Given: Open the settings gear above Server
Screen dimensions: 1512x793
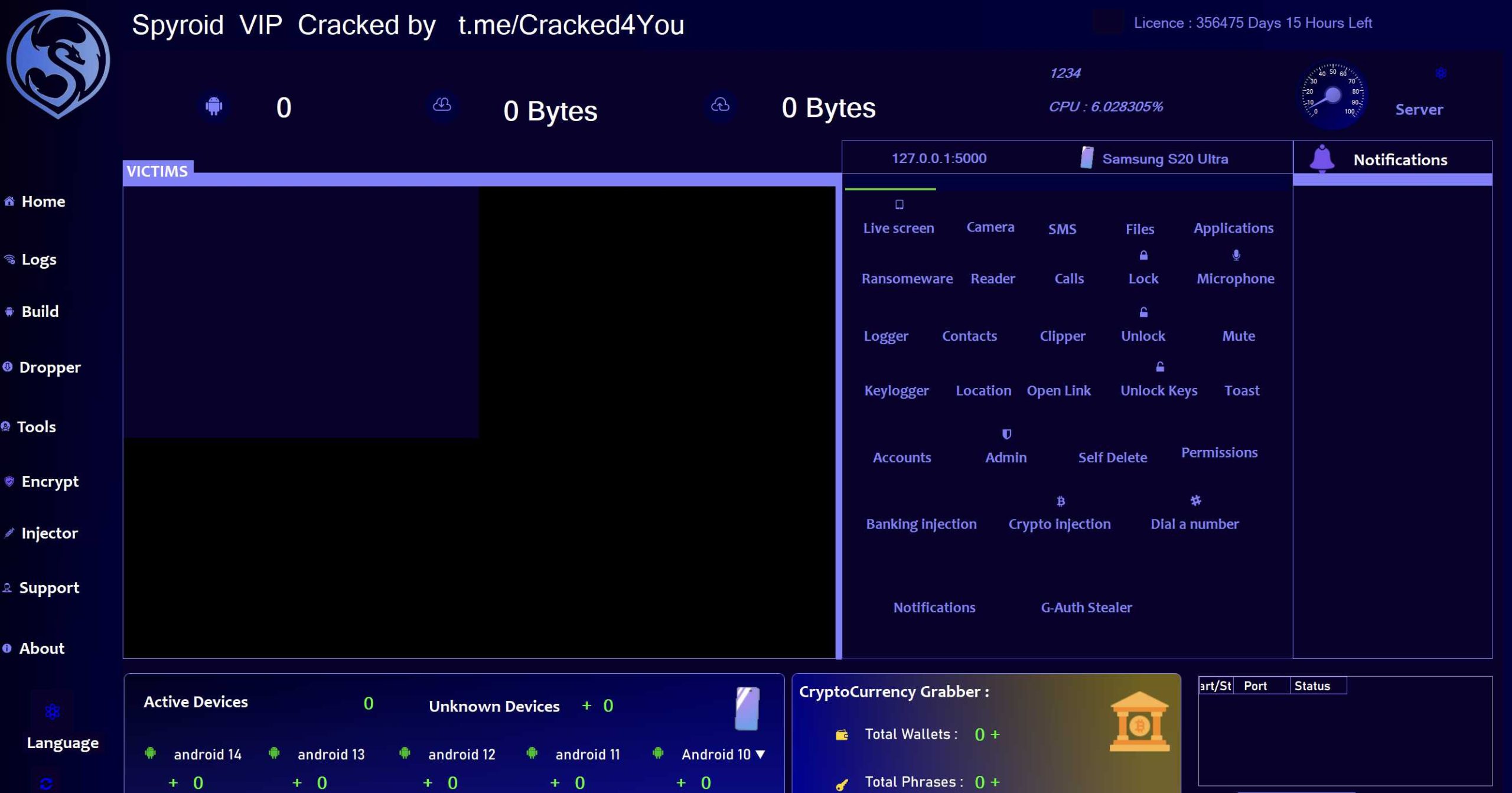Looking at the screenshot, I should tap(1441, 73).
